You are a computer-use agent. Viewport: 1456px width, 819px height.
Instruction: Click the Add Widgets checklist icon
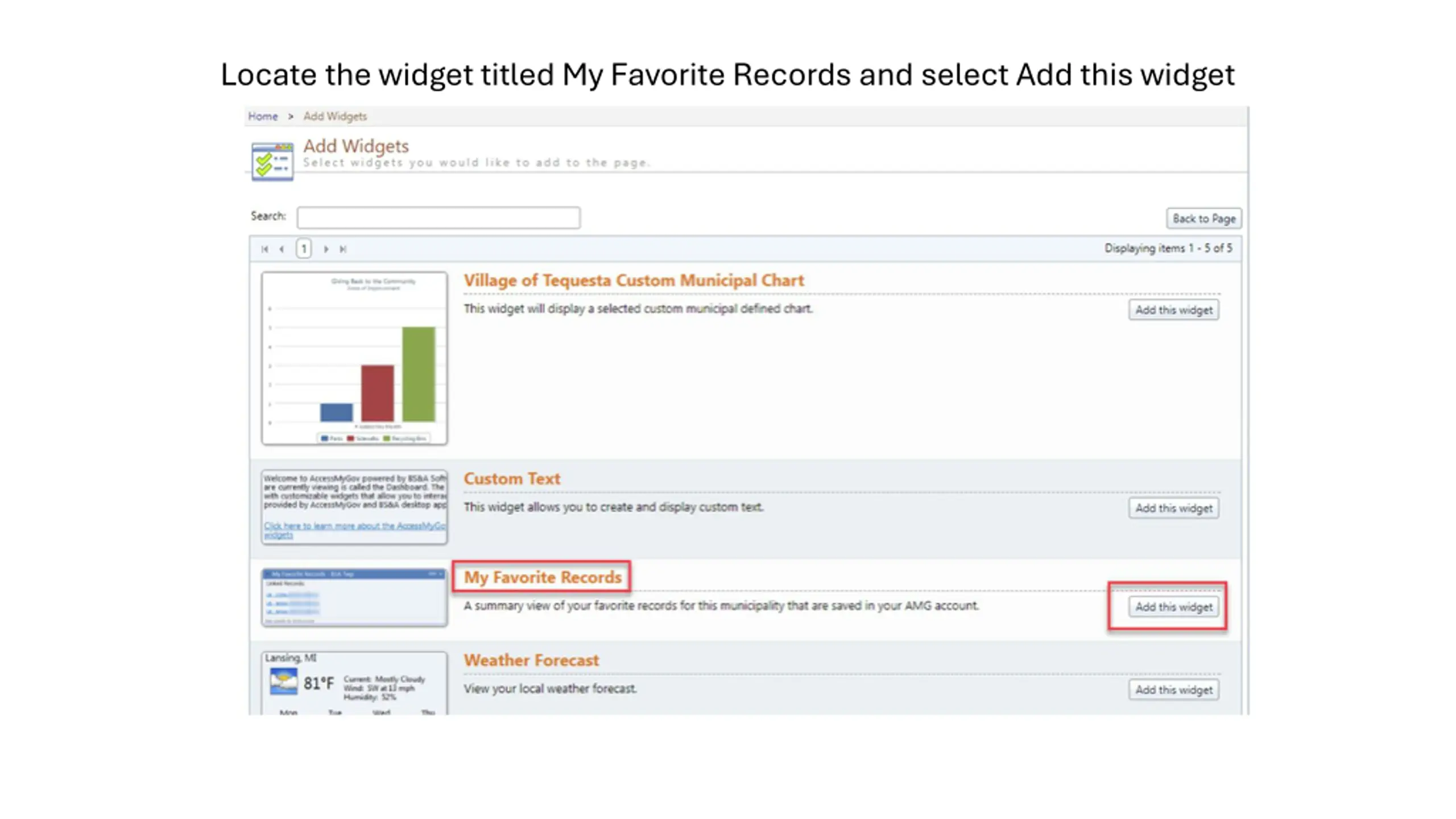[272, 162]
